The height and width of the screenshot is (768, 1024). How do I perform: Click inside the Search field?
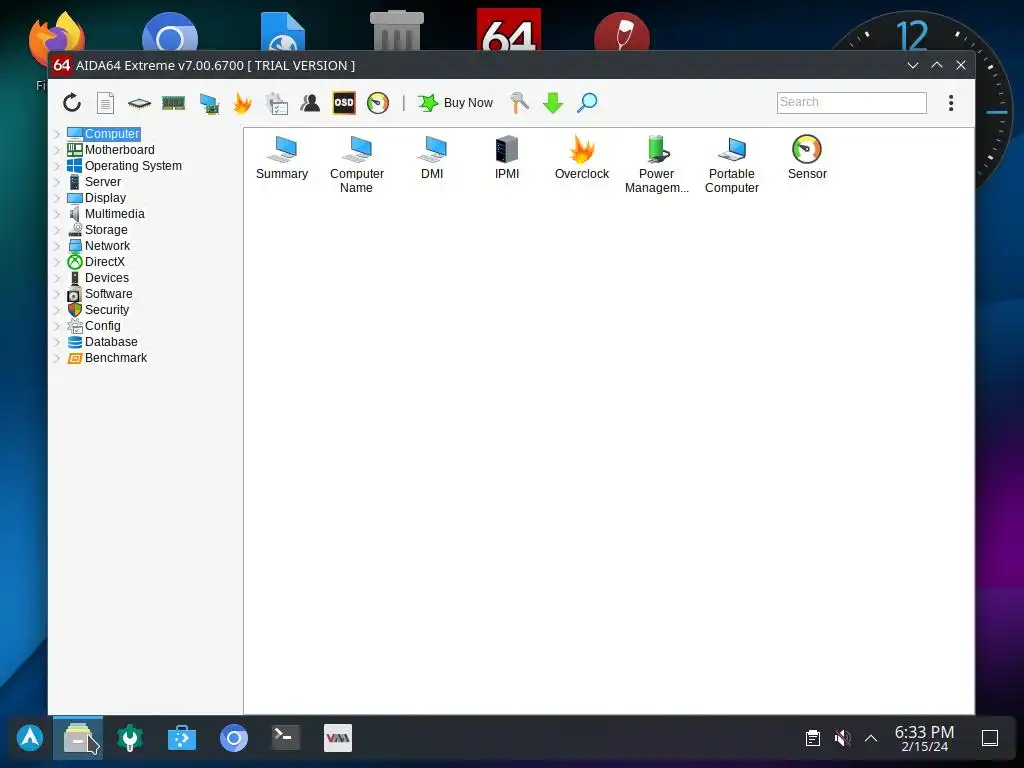click(852, 103)
